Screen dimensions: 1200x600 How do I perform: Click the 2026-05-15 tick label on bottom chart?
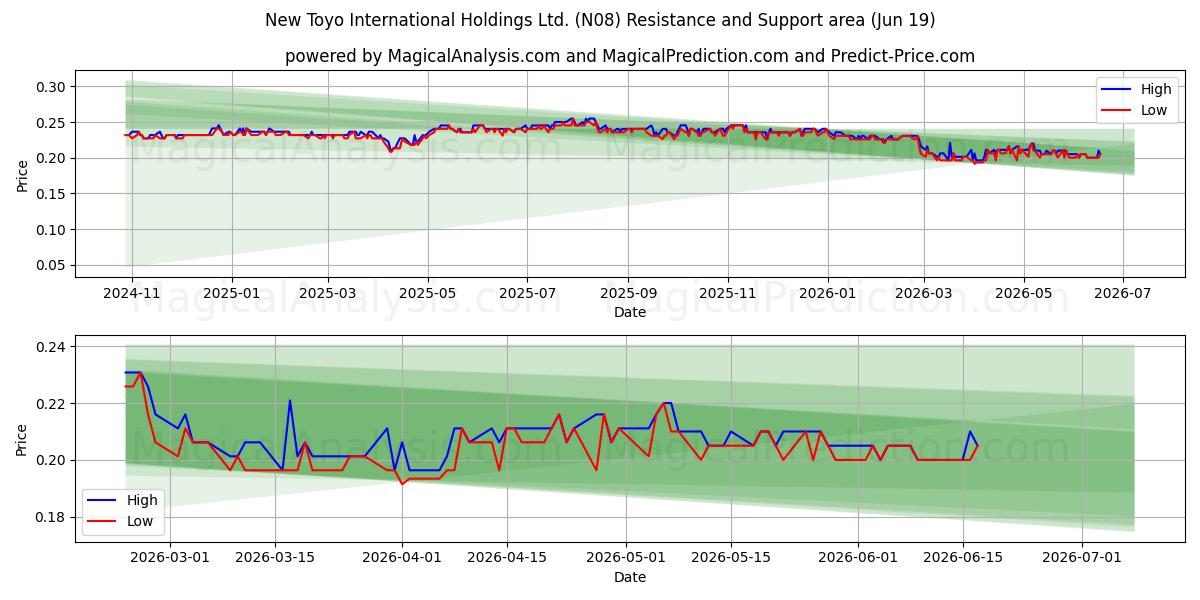click(731, 559)
